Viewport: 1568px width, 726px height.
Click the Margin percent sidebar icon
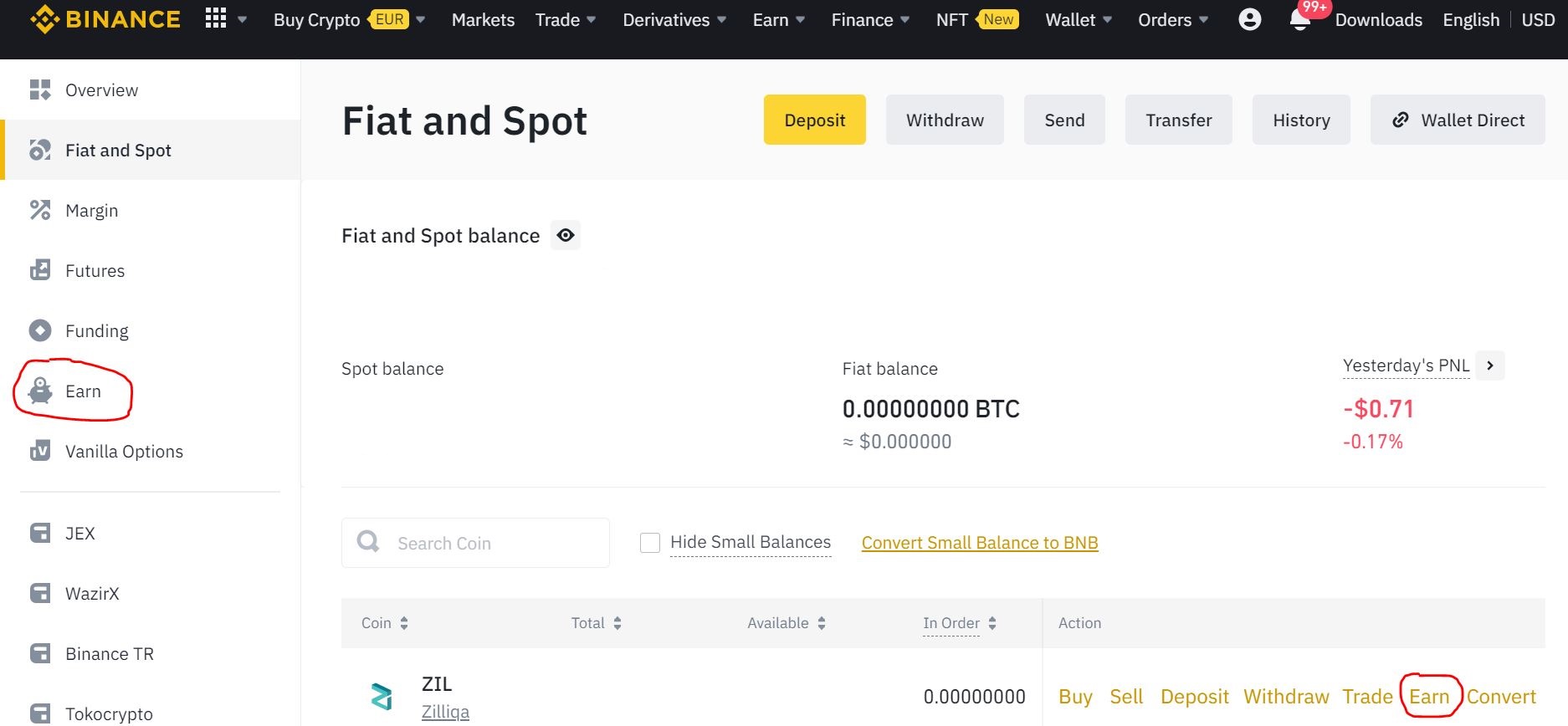(40, 210)
